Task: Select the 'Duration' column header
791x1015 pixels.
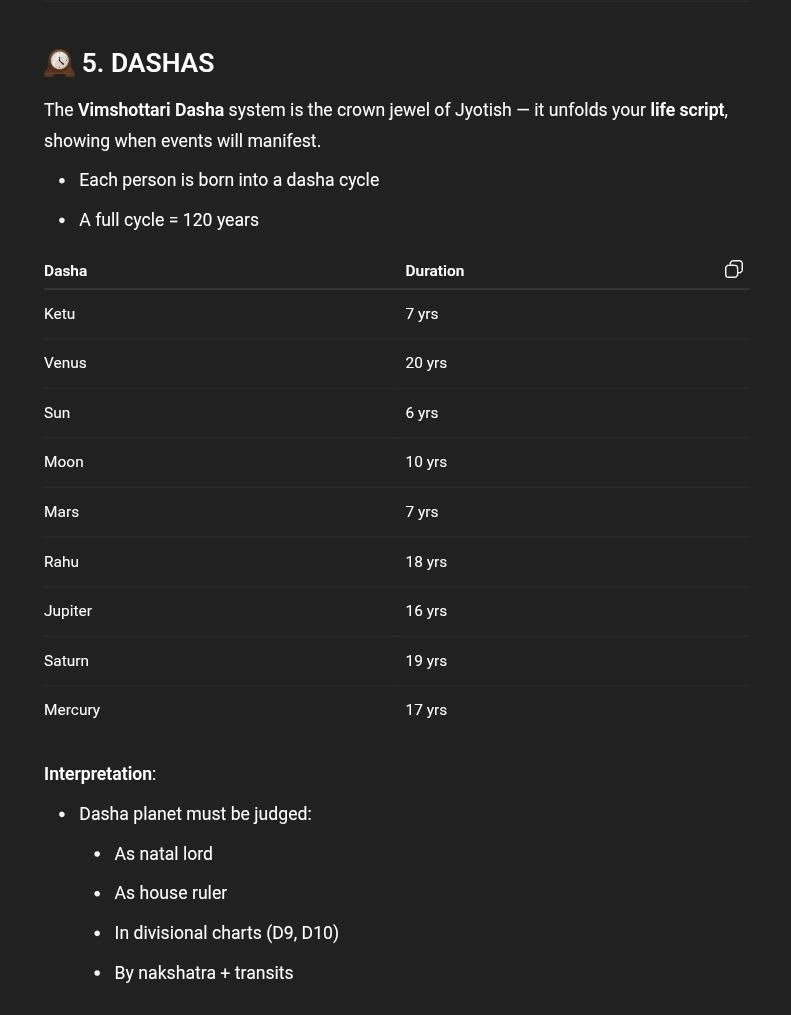Action: click(434, 271)
